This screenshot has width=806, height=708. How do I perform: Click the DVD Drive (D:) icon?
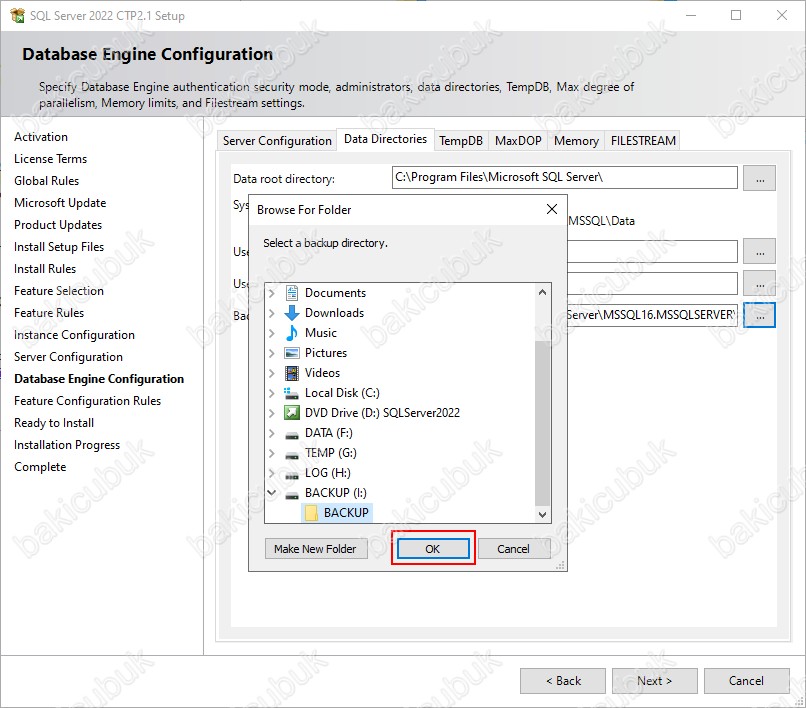291,413
